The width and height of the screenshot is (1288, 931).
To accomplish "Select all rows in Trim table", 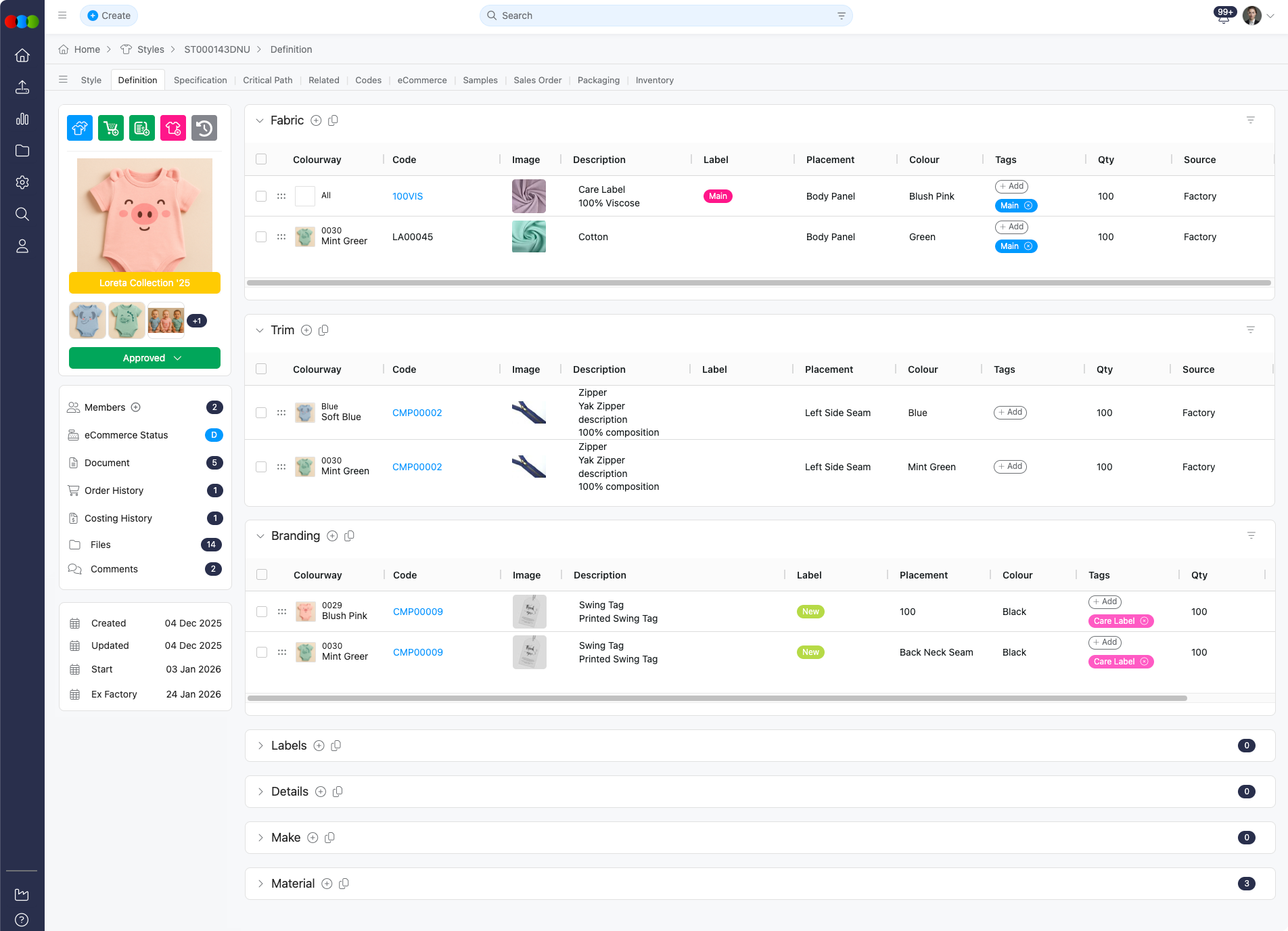I will pos(261,369).
